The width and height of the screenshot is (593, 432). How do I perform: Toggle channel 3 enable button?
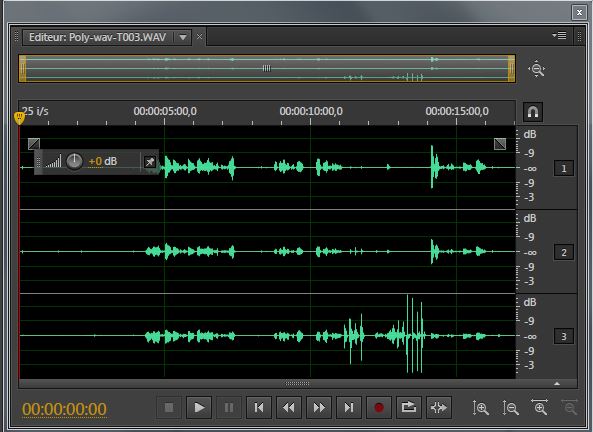pyautogui.click(x=564, y=336)
